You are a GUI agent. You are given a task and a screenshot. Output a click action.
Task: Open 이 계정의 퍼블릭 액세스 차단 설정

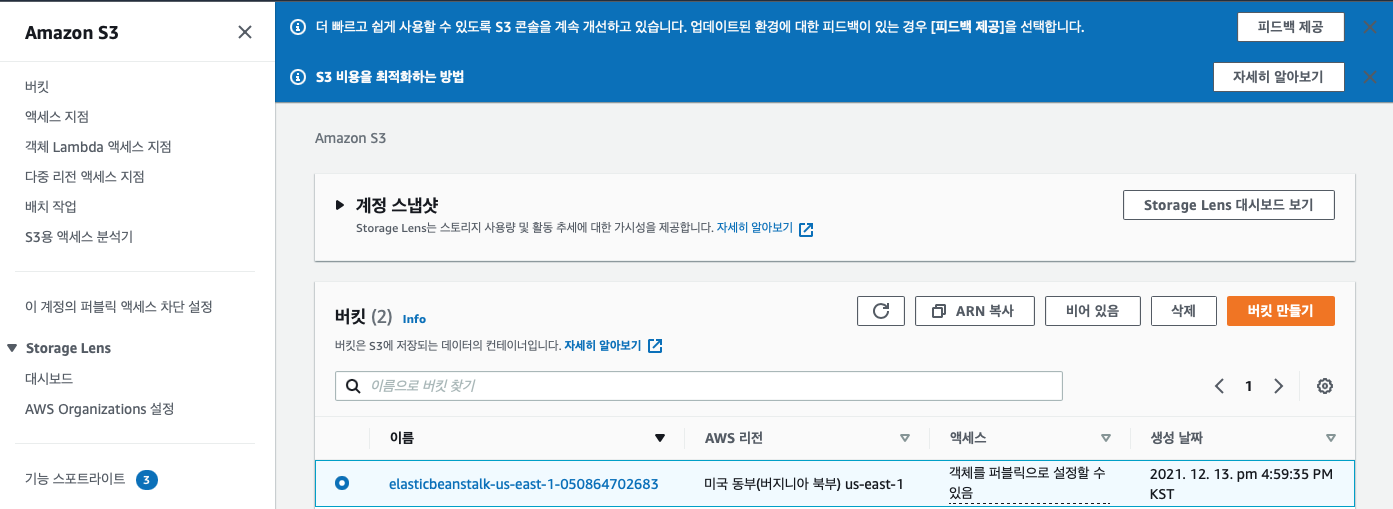coord(119,307)
